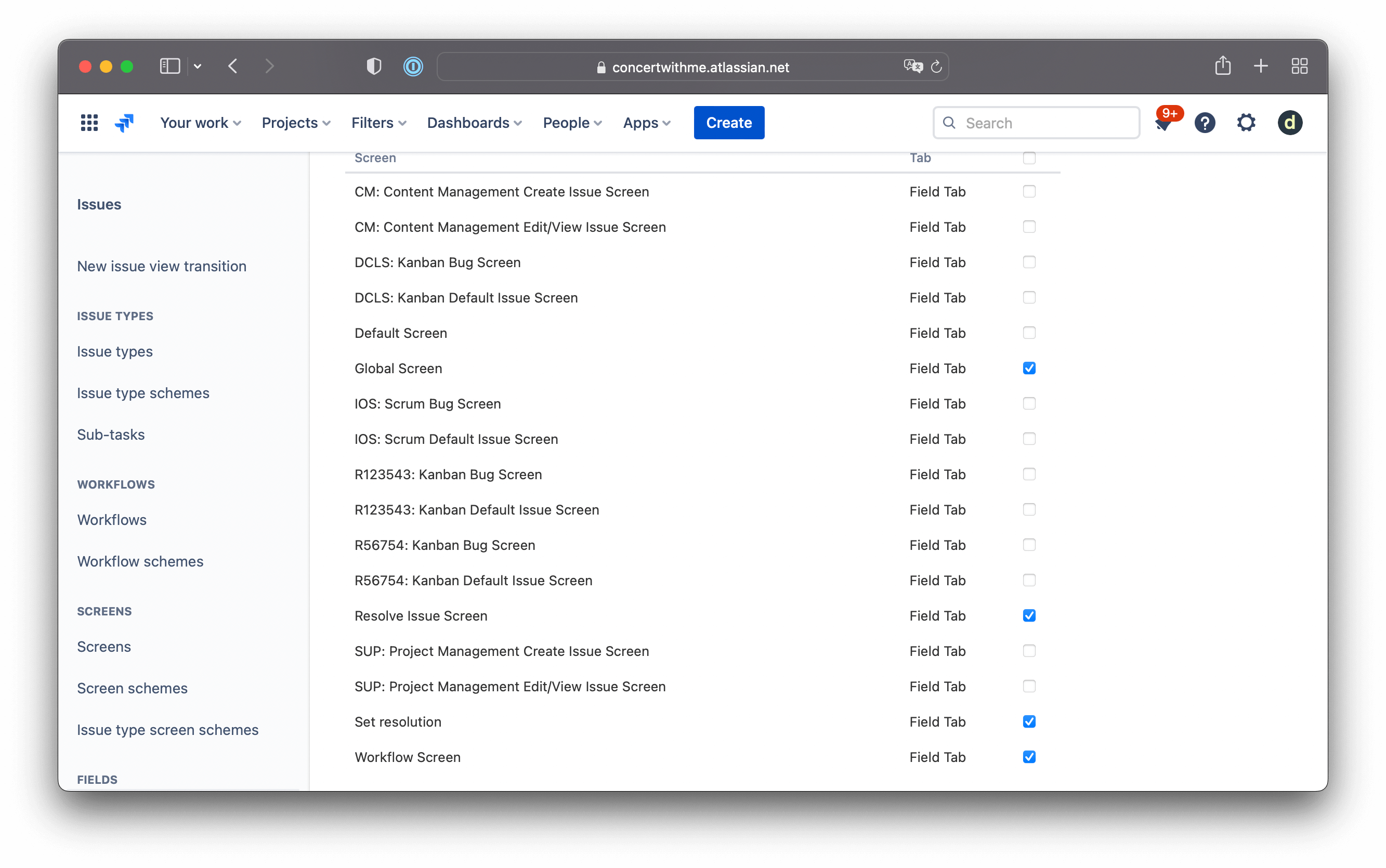Open the Dashboards menu

coord(474,122)
